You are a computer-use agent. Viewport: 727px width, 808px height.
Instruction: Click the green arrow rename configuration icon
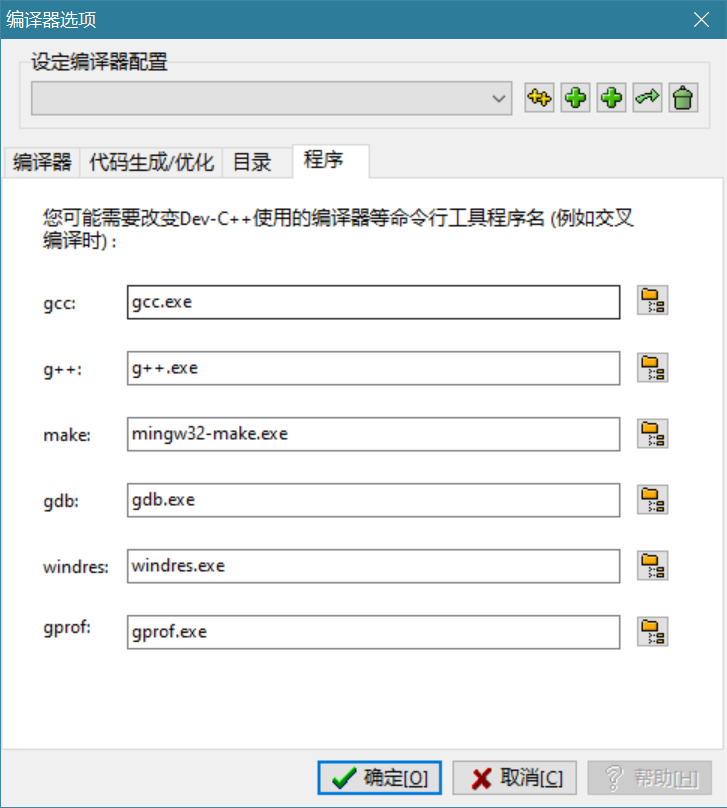point(647,98)
